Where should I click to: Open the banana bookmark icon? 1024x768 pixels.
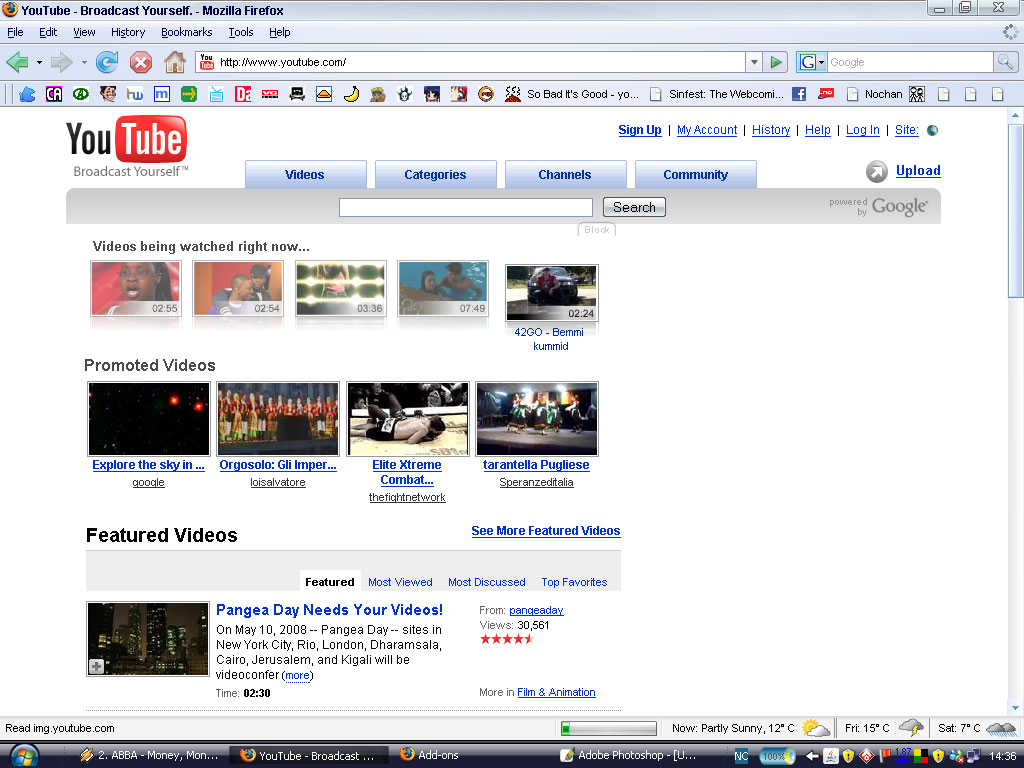(x=351, y=94)
